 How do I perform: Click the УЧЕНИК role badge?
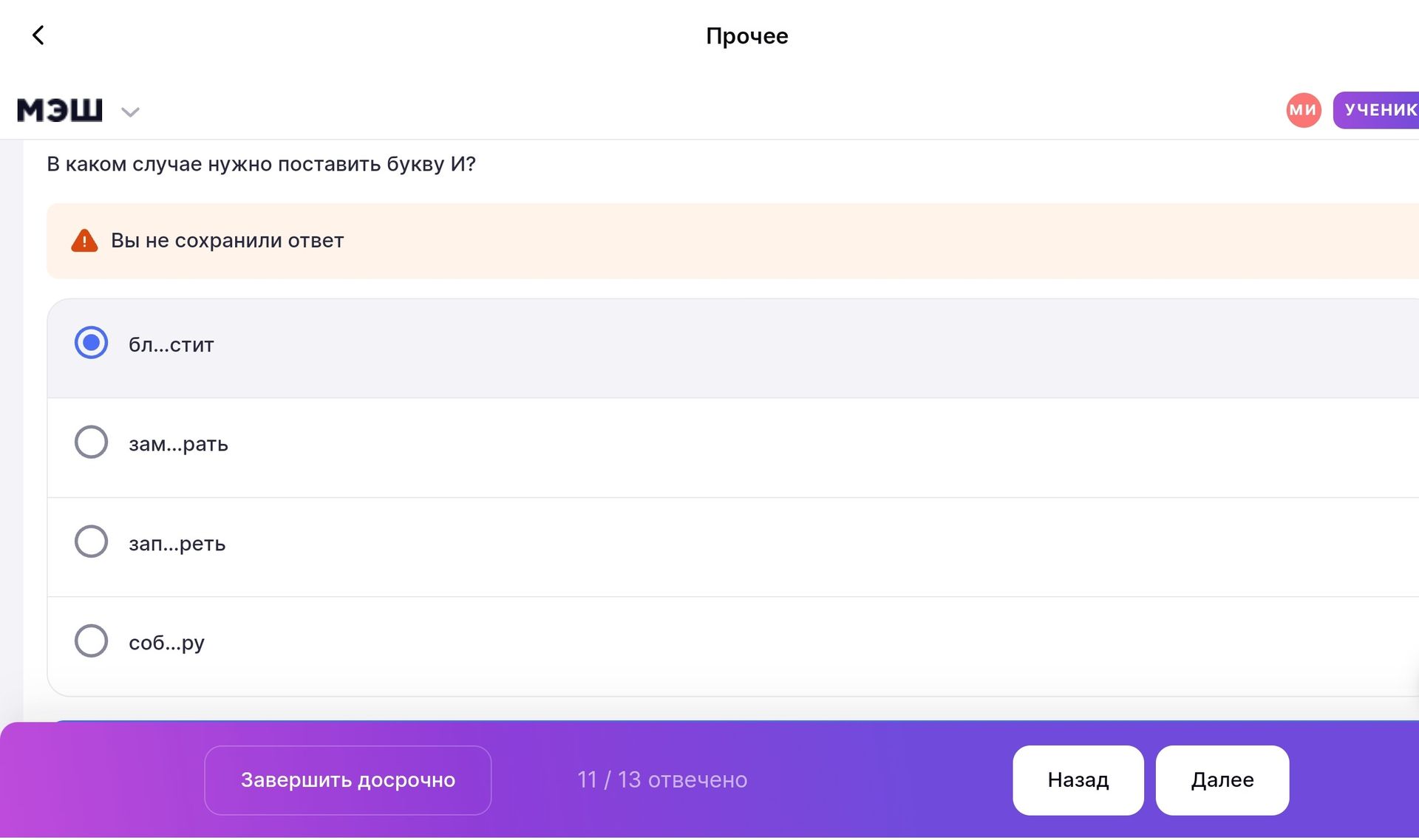point(1376,110)
